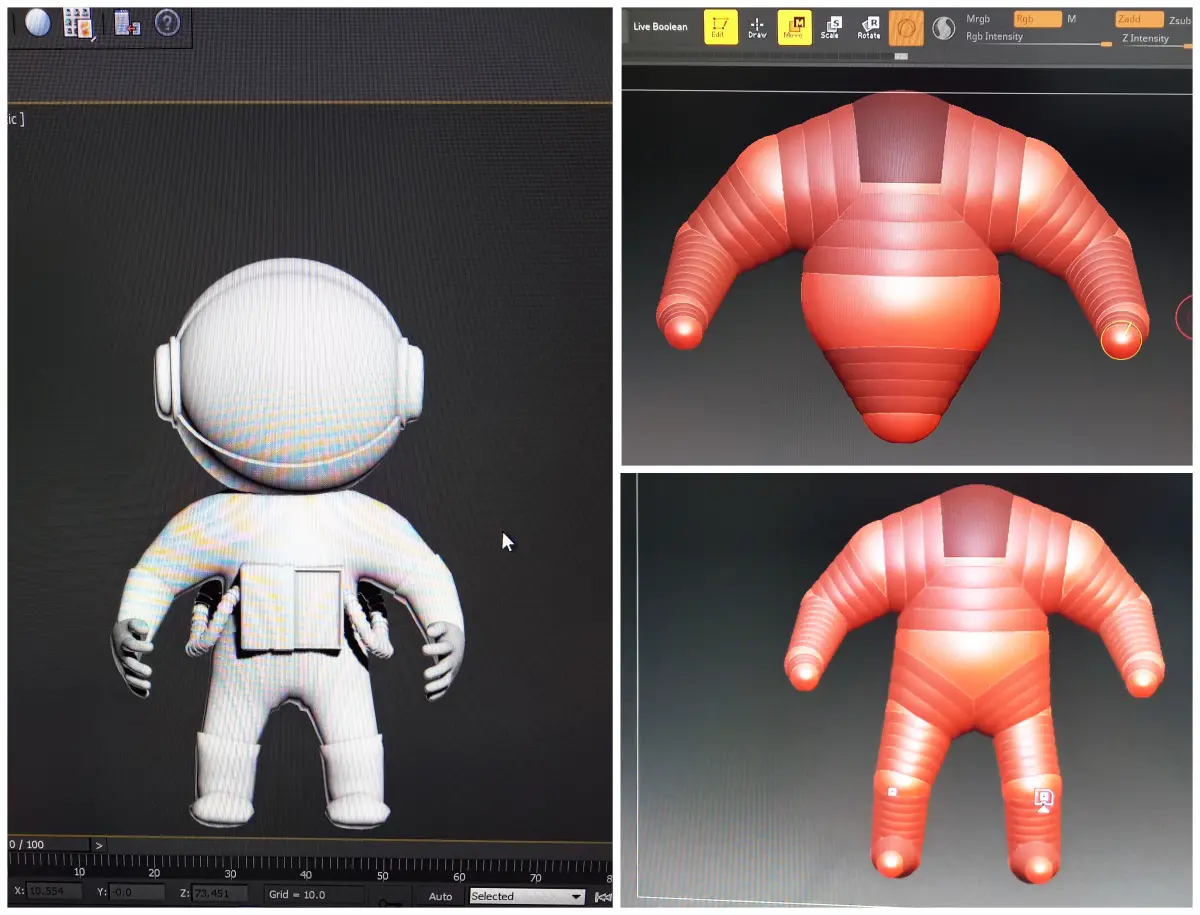Click the timeline frame slider 0 / 100
The height and width of the screenshot is (915, 1200).
point(48,845)
